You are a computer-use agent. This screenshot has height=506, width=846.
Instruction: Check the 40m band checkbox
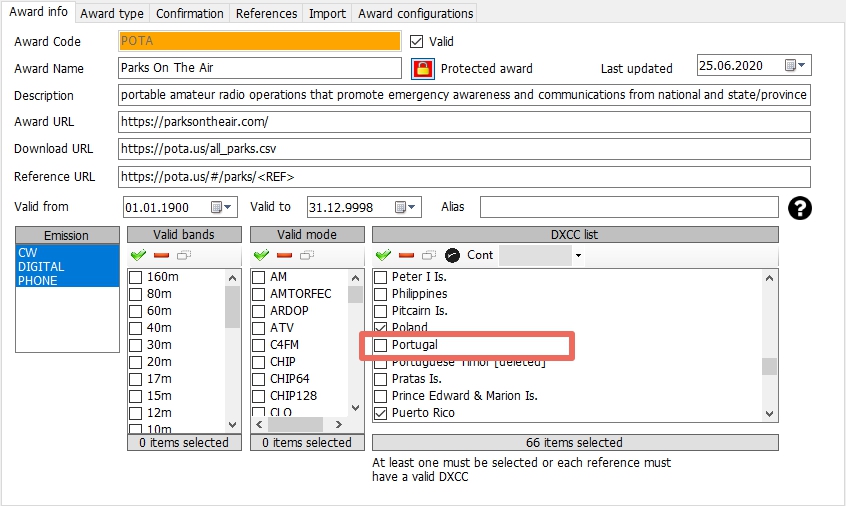coord(135,328)
